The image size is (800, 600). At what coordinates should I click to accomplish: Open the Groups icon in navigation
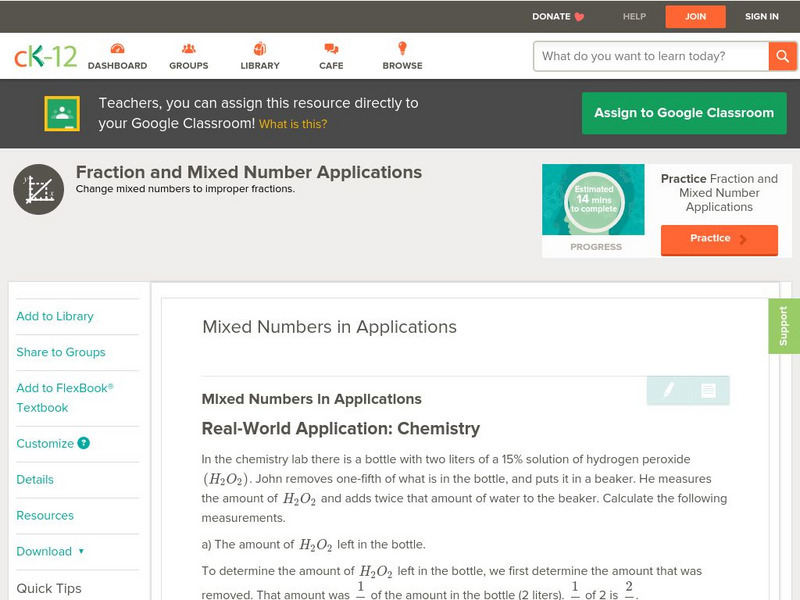[x=188, y=49]
